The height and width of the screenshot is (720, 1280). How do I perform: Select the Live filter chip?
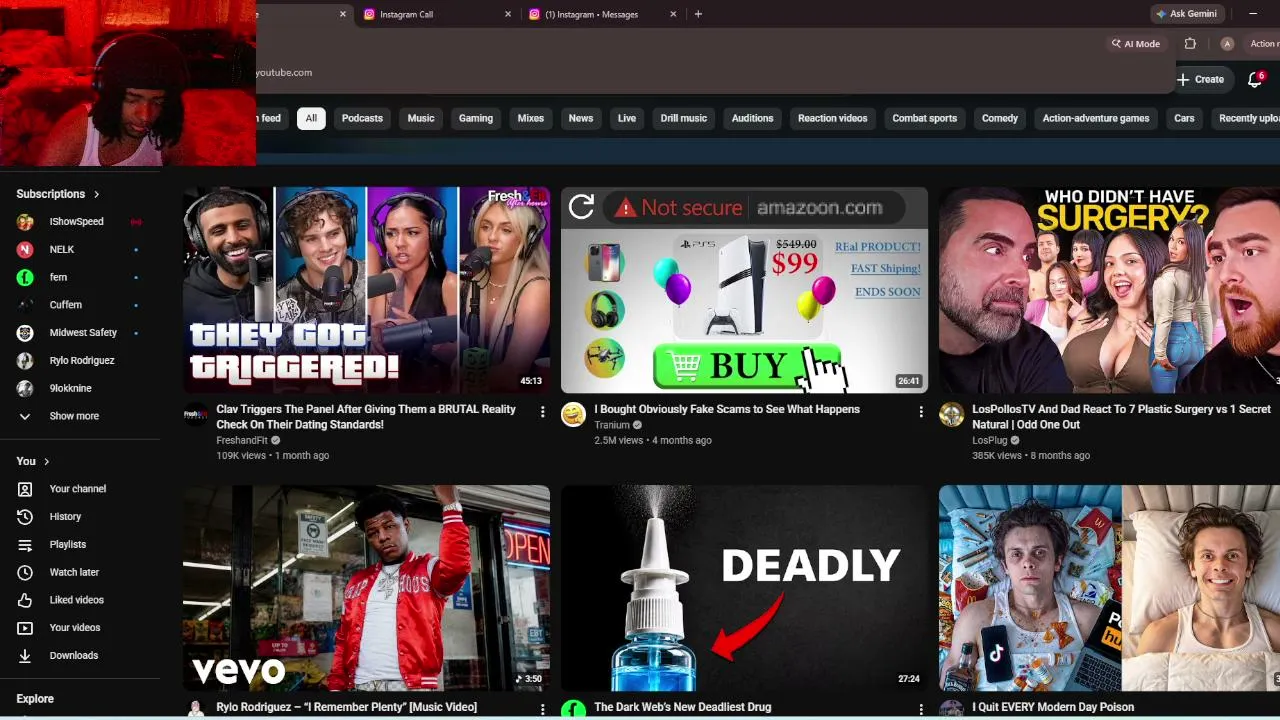(x=627, y=118)
